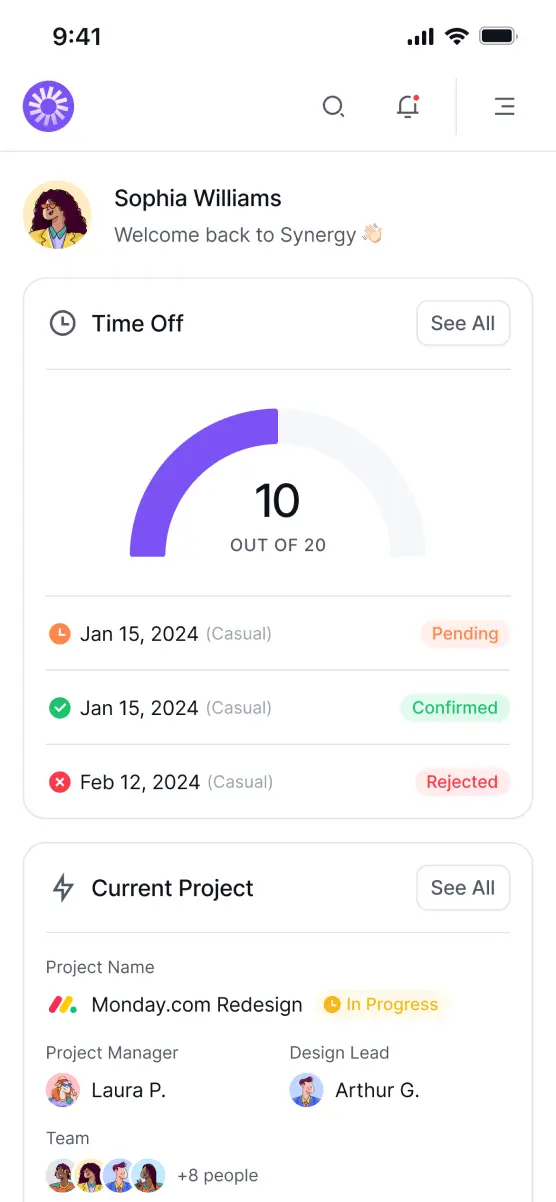
Task: Open the hamburger menu icon
Action: pos(504,106)
